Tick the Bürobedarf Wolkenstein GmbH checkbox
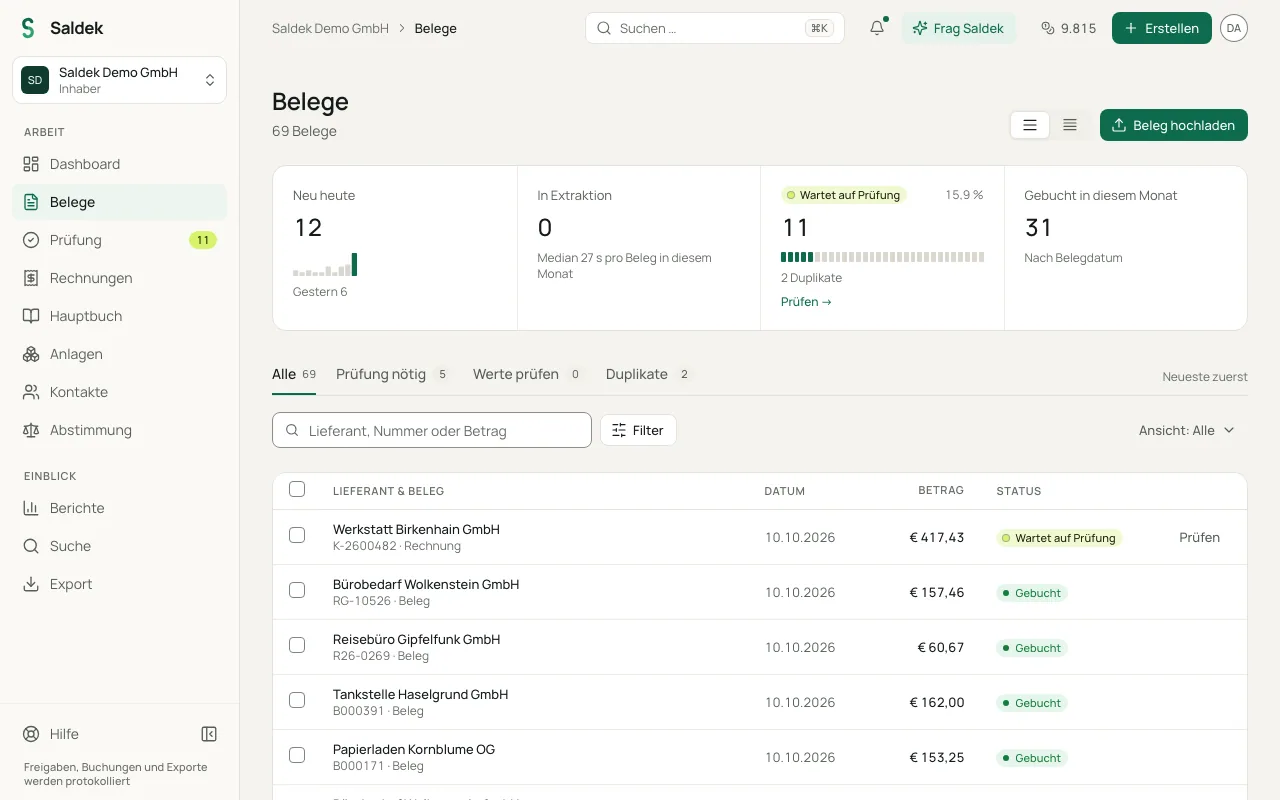The height and width of the screenshot is (800, 1280). [297, 590]
